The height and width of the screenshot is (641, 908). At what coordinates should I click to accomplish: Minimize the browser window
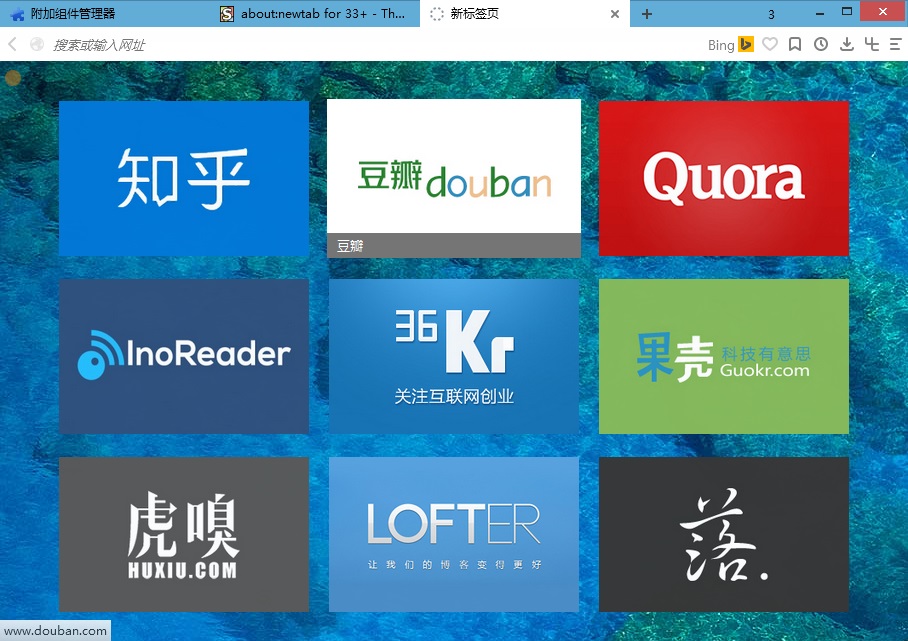pos(819,13)
